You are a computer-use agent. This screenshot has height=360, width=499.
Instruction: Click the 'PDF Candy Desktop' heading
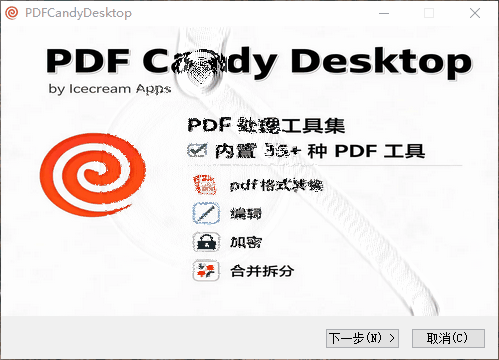(259, 63)
